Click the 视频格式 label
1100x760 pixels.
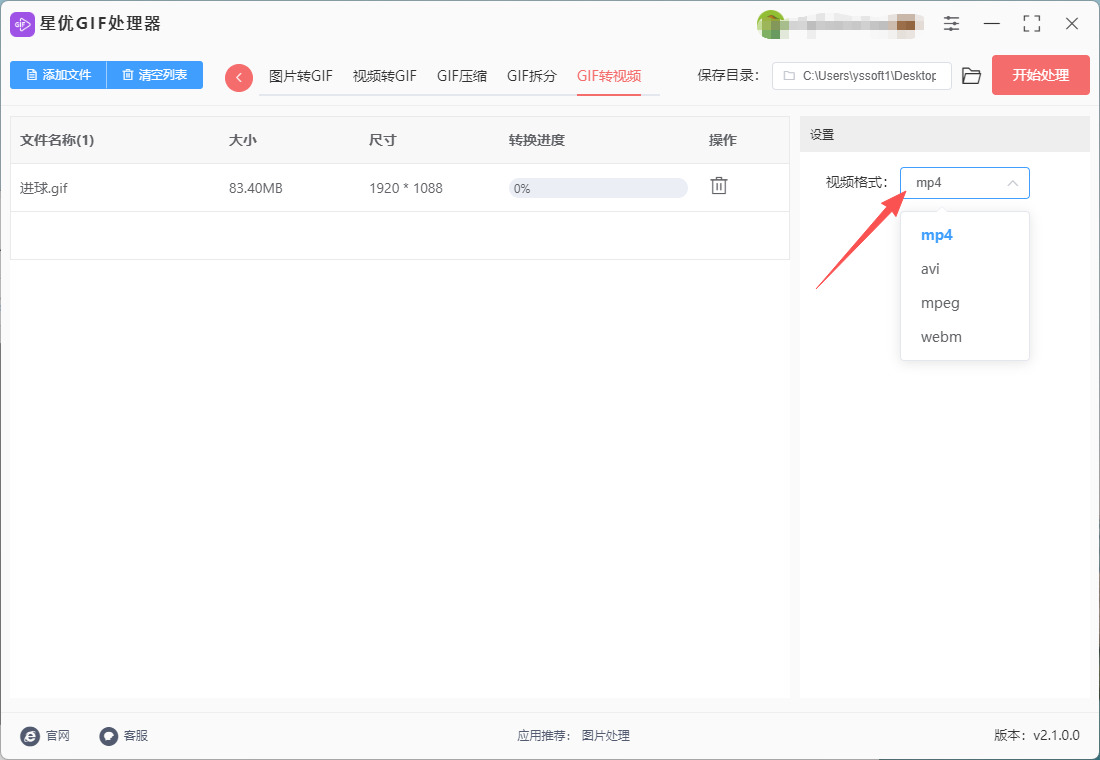pyautogui.click(x=857, y=182)
